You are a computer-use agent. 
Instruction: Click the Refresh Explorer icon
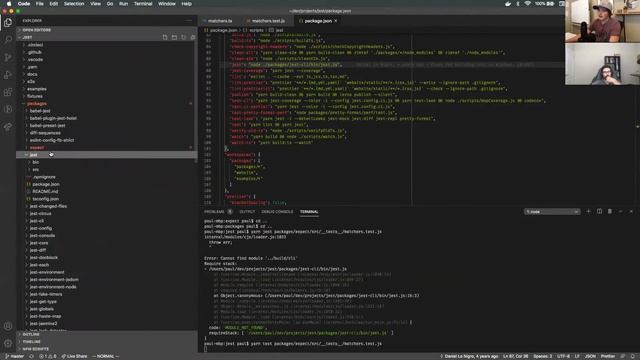click(x=184, y=37)
